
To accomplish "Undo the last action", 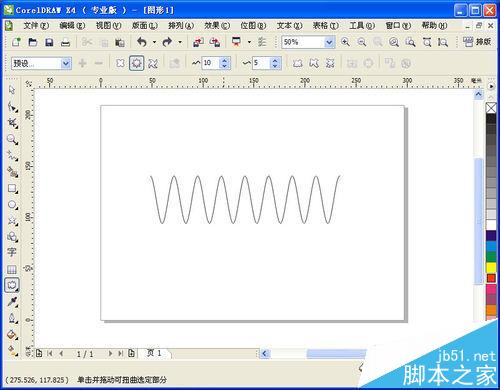I will point(142,42).
